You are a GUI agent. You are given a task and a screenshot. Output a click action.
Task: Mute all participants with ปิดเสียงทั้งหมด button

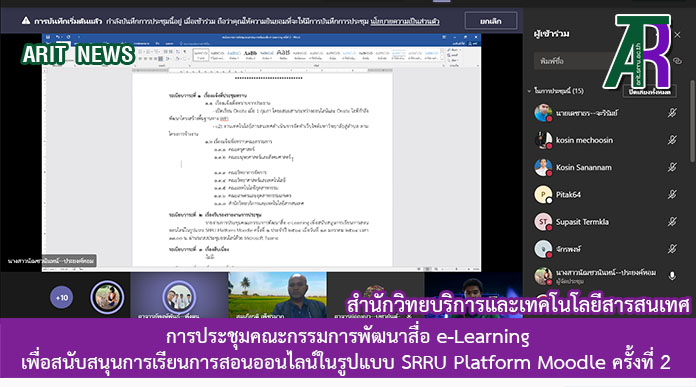coord(649,92)
